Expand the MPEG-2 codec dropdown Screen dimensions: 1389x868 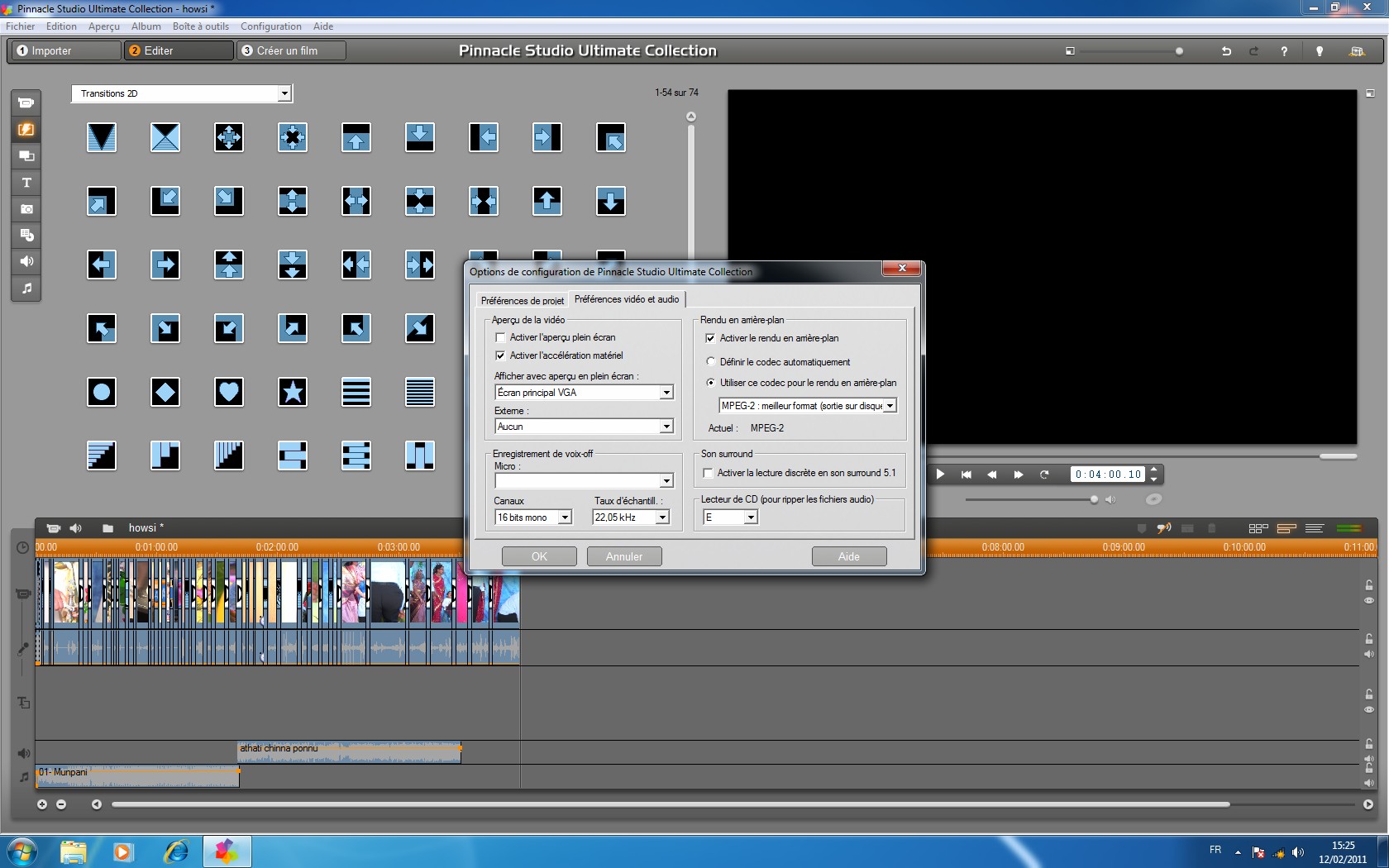[890, 406]
